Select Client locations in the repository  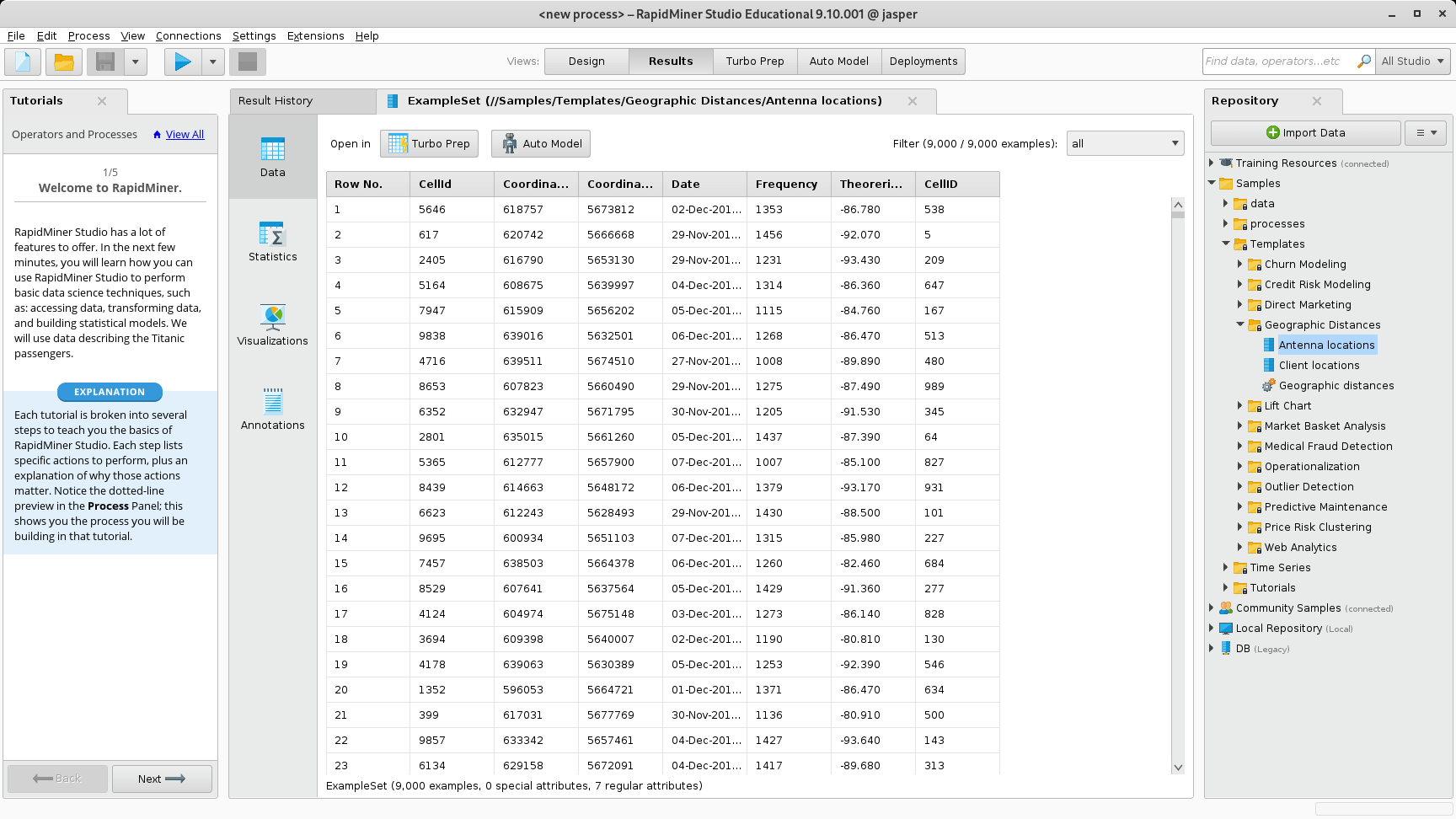point(1319,365)
